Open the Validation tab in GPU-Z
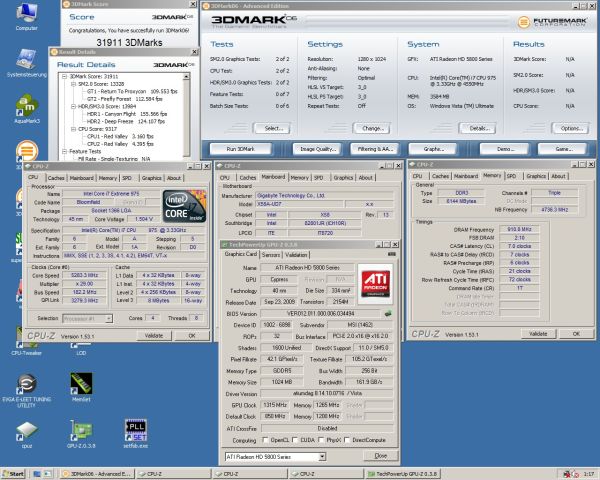This screenshot has height=480, width=600. (x=296, y=255)
